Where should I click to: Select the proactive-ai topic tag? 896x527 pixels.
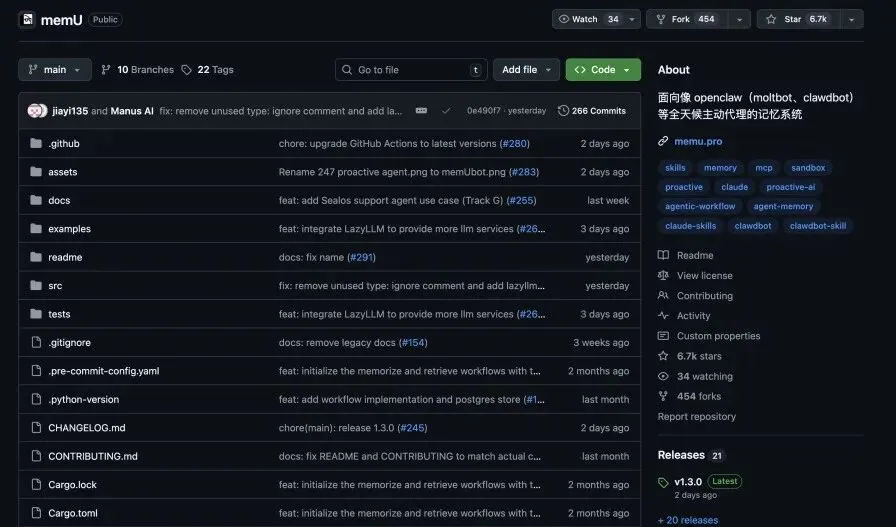[x=790, y=187]
